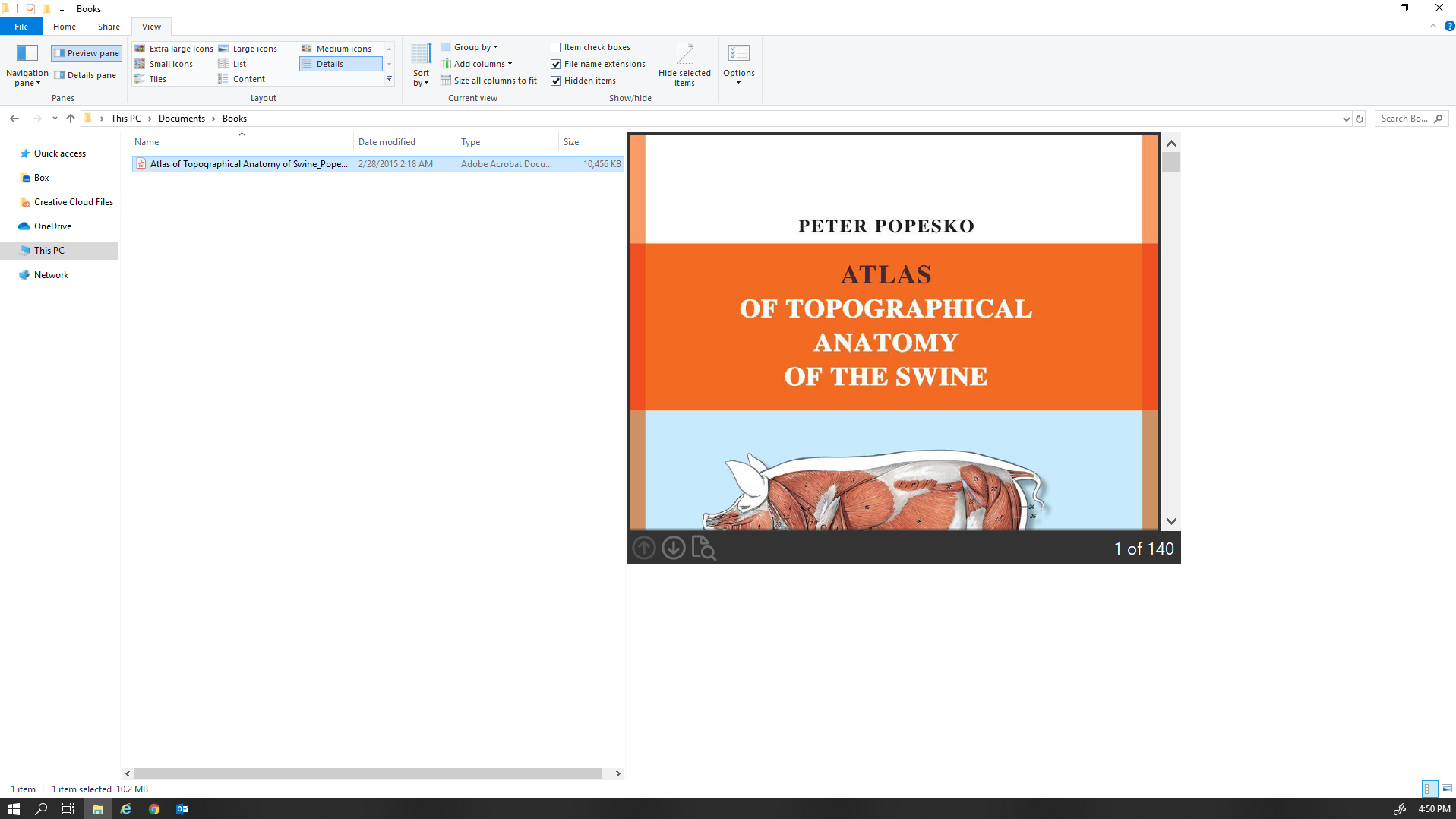Click Documents in the address breadcrumb
This screenshot has width=1456, height=819.
coord(182,119)
